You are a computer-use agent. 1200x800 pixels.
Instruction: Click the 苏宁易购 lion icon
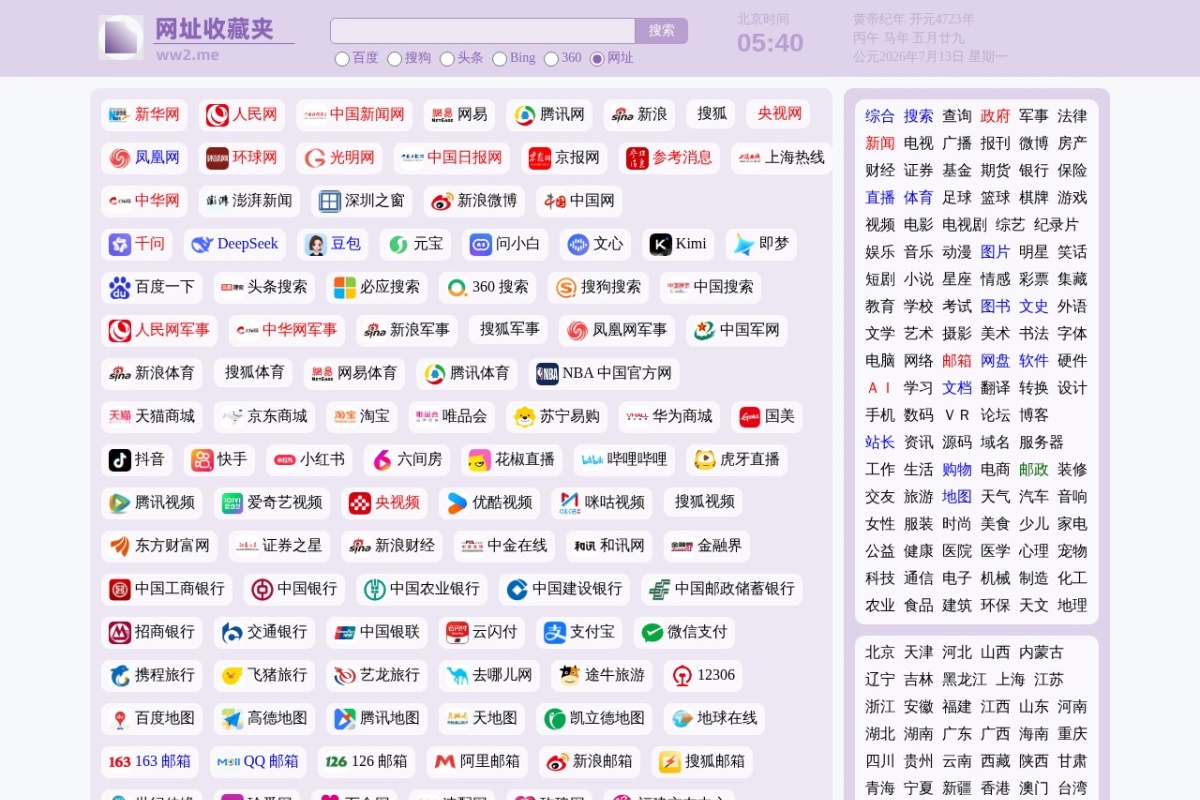524,417
